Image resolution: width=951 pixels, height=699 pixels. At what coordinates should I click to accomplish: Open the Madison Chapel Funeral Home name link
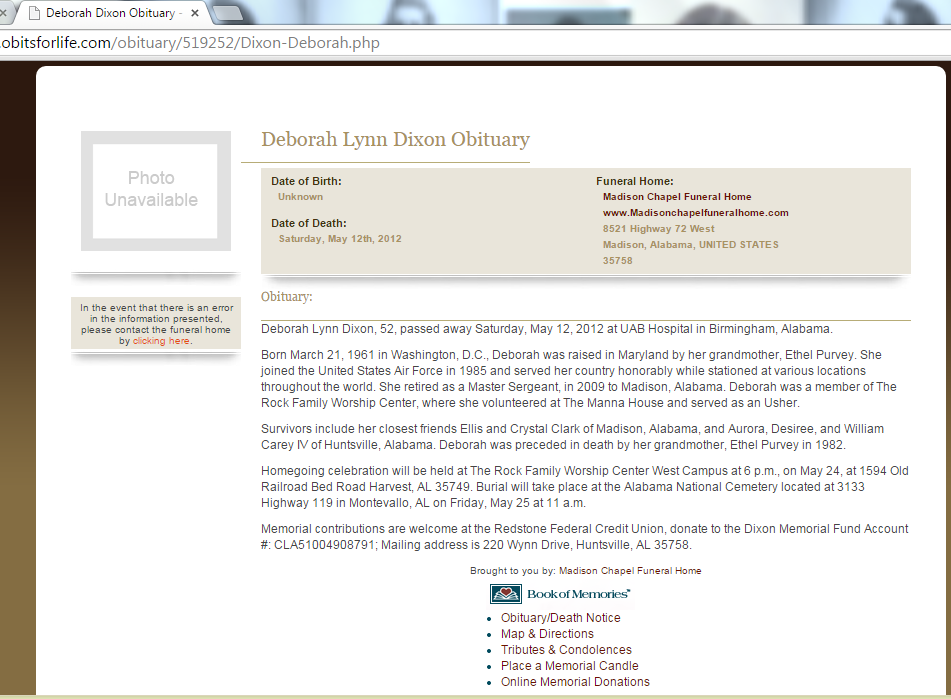tap(677, 197)
